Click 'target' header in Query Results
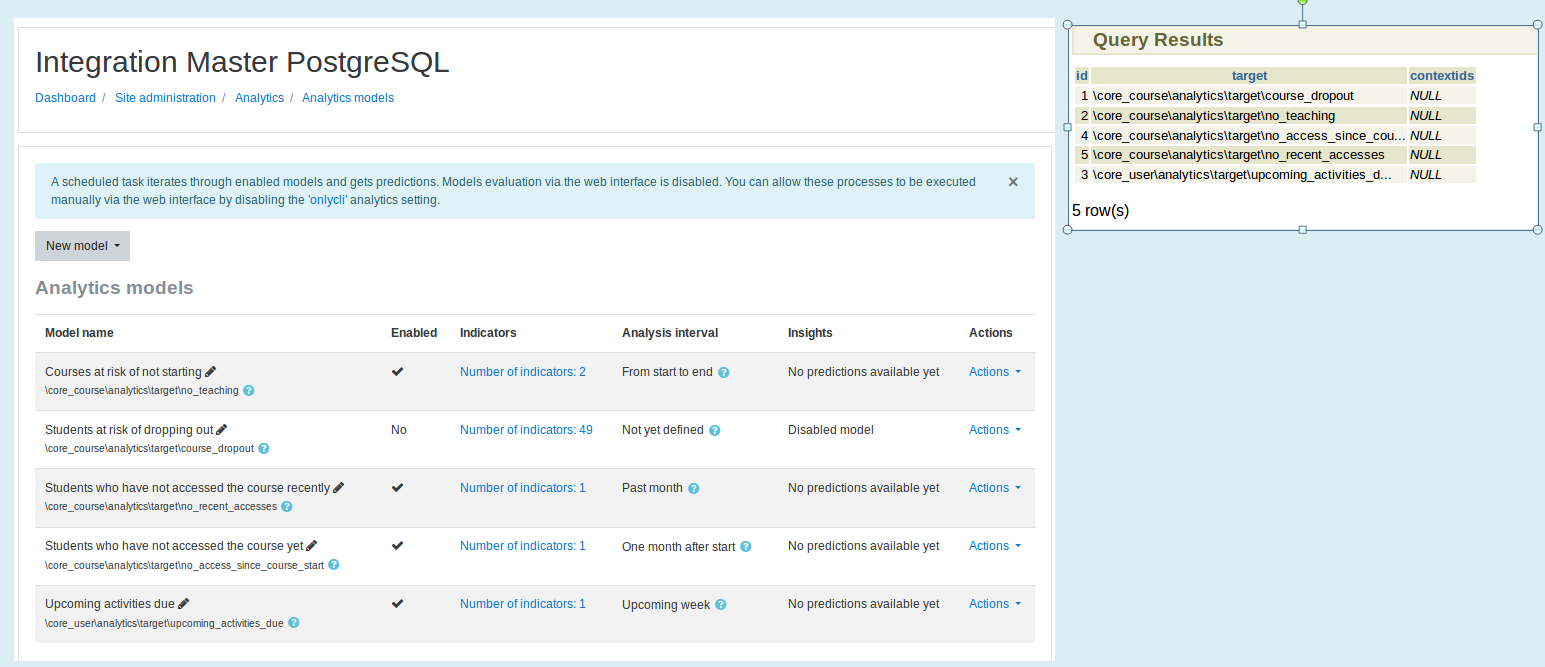Viewport: 1545px width, 667px height. pyautogui.click(x=1249, y=76)
